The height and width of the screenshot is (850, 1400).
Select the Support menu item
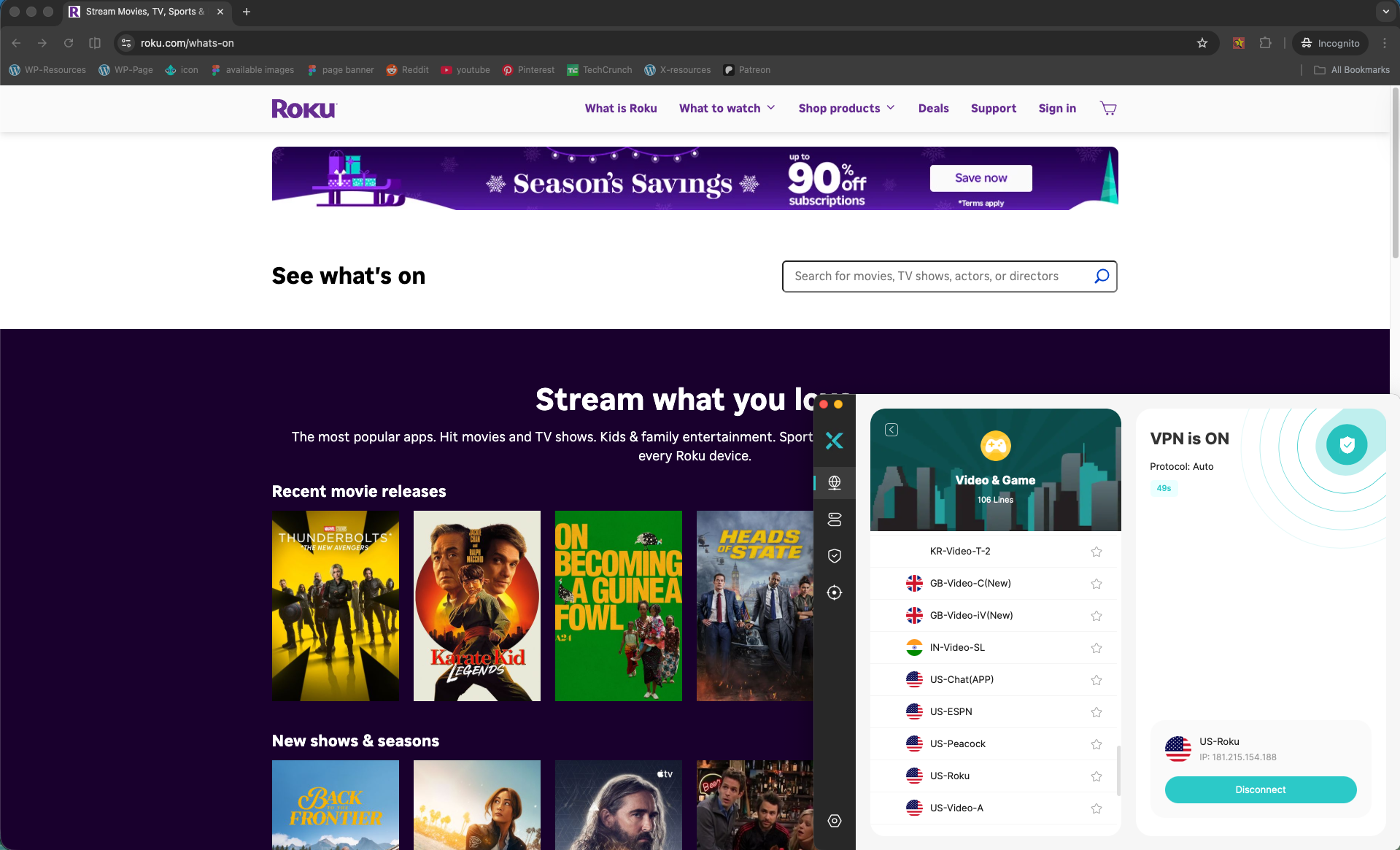pos(994,108)
